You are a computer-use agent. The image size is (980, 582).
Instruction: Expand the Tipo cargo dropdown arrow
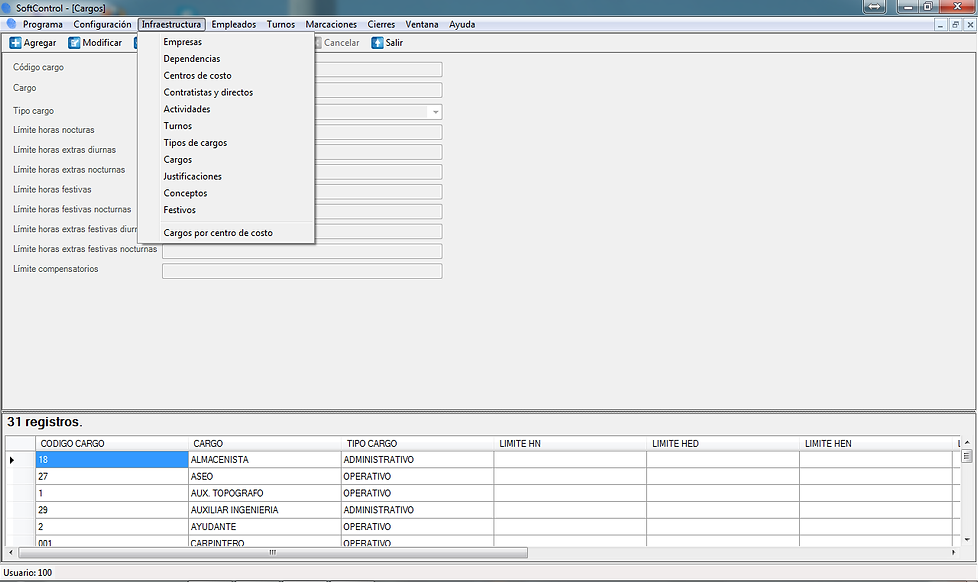(435, 112)
